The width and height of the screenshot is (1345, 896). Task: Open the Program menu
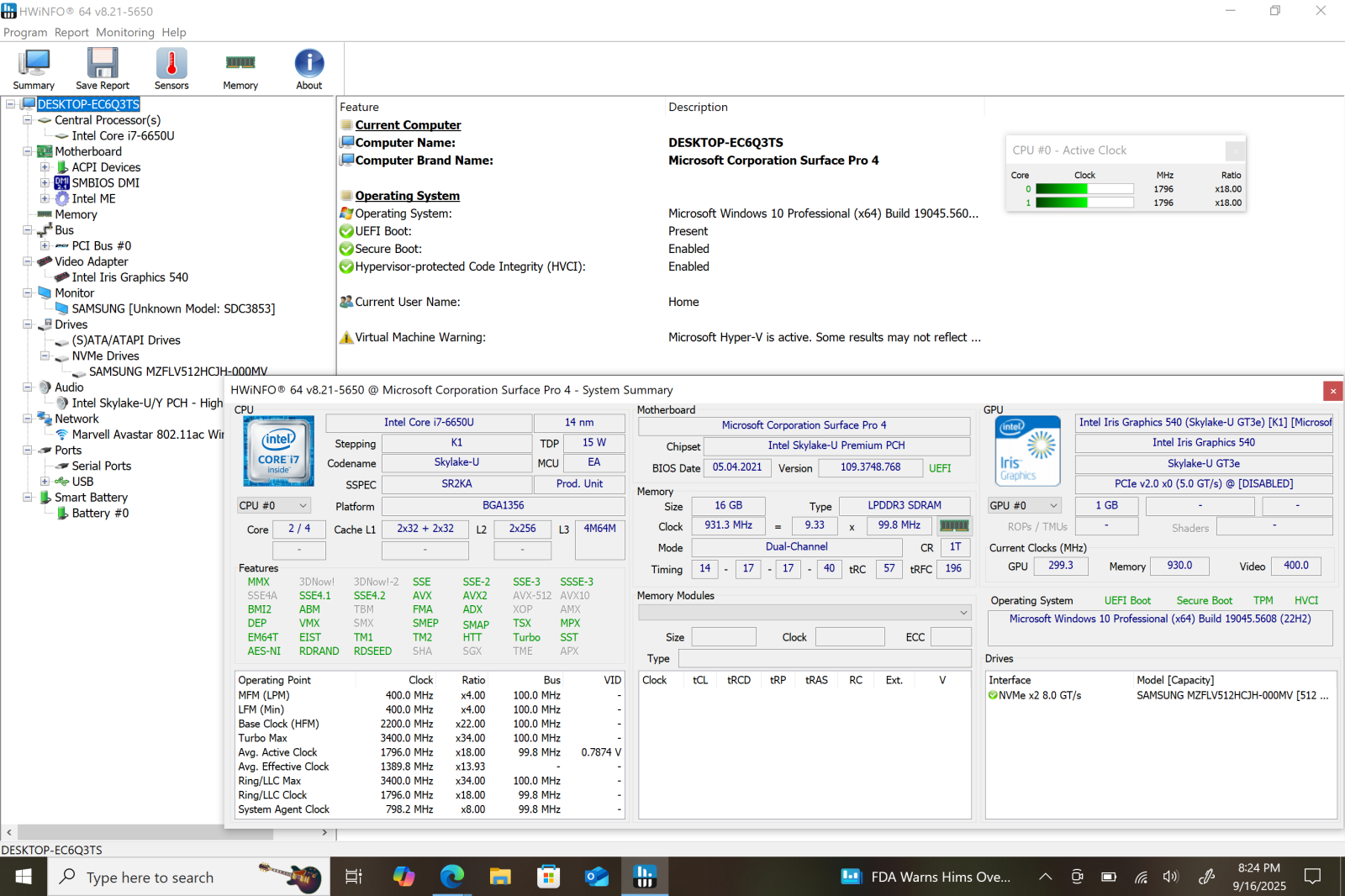25,32
